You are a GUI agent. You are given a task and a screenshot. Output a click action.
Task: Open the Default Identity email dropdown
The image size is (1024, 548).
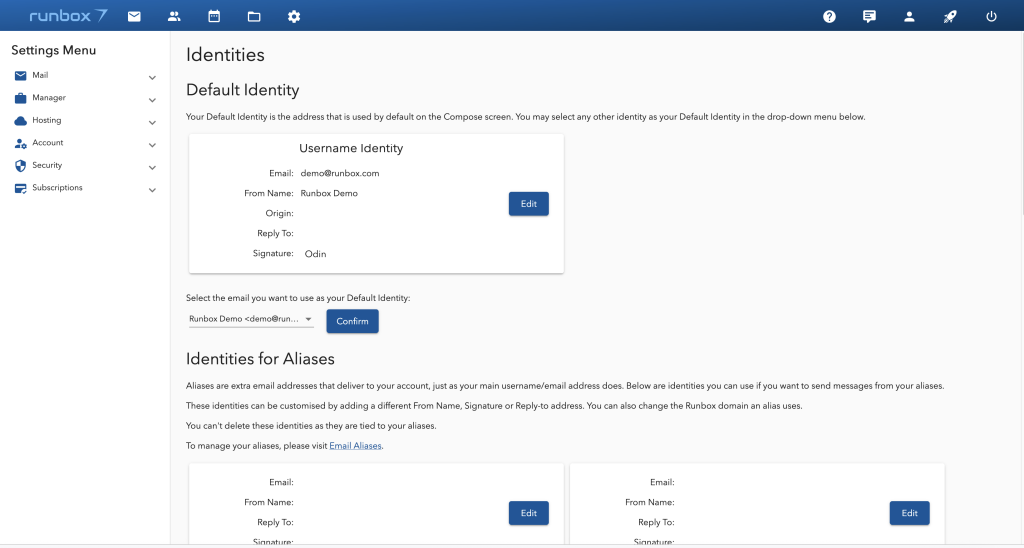click(251, 320)
